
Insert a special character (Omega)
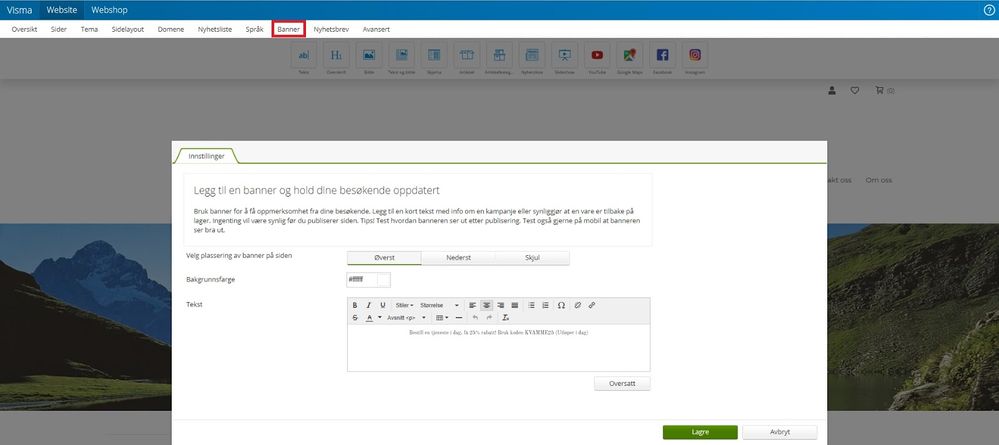click(561, 305)
